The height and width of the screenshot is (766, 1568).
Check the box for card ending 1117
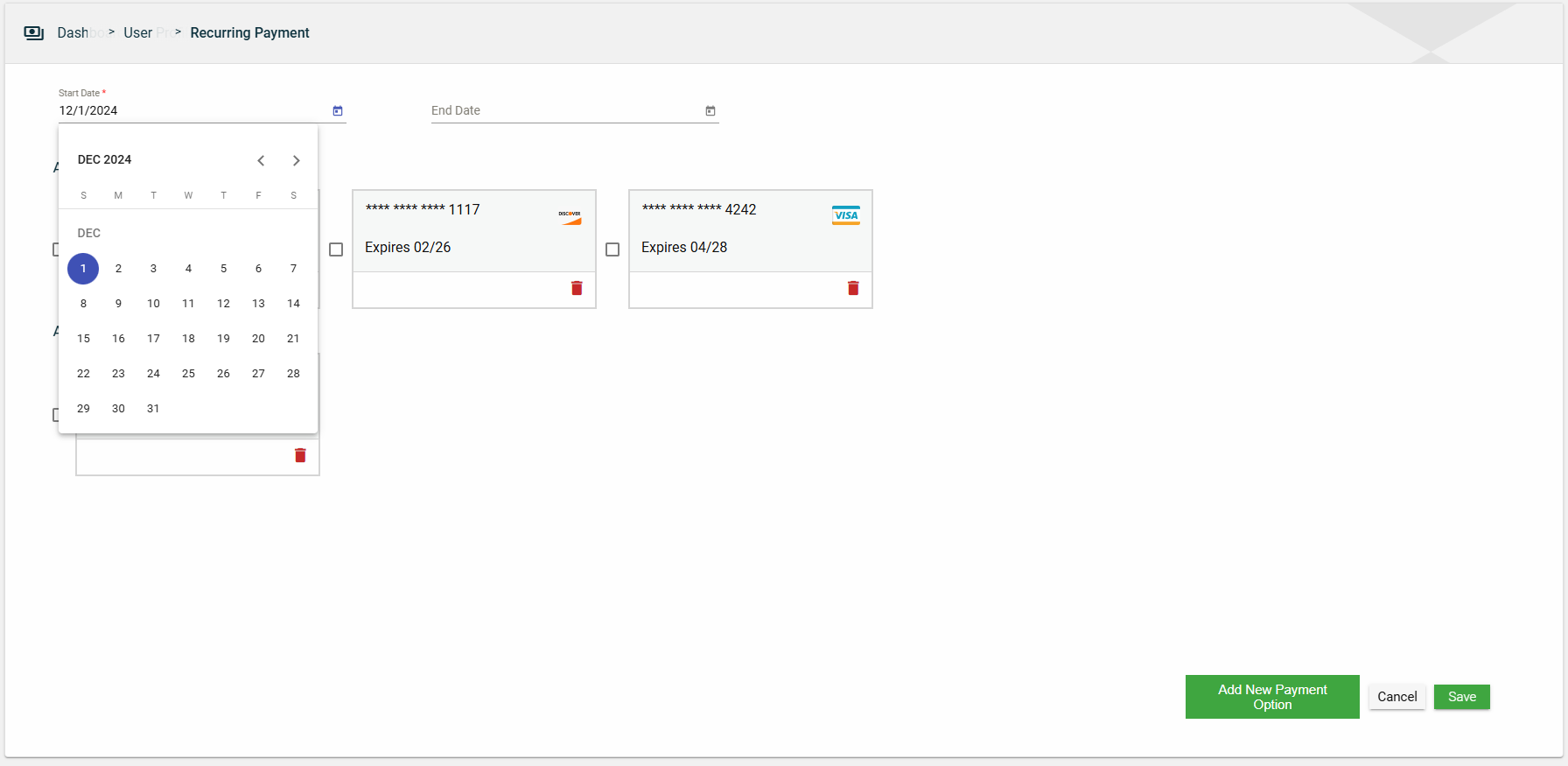336,249
